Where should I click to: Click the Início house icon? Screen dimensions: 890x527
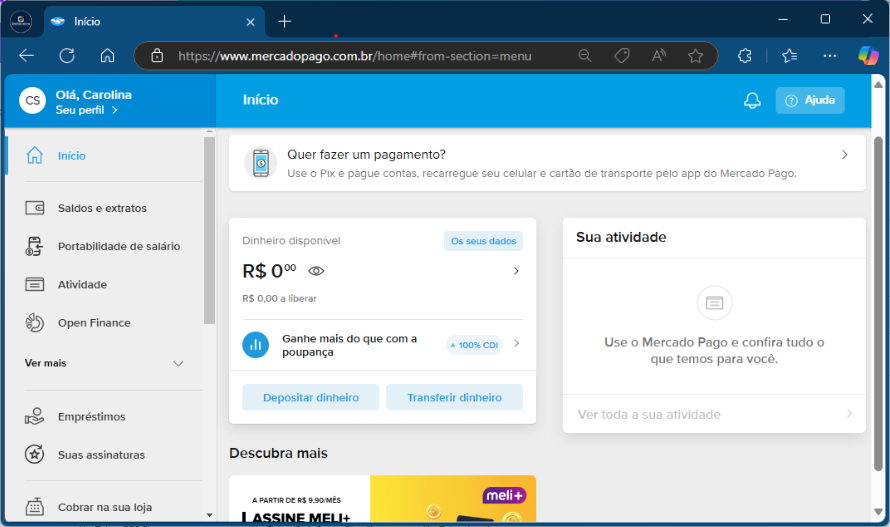coord(35,155)
